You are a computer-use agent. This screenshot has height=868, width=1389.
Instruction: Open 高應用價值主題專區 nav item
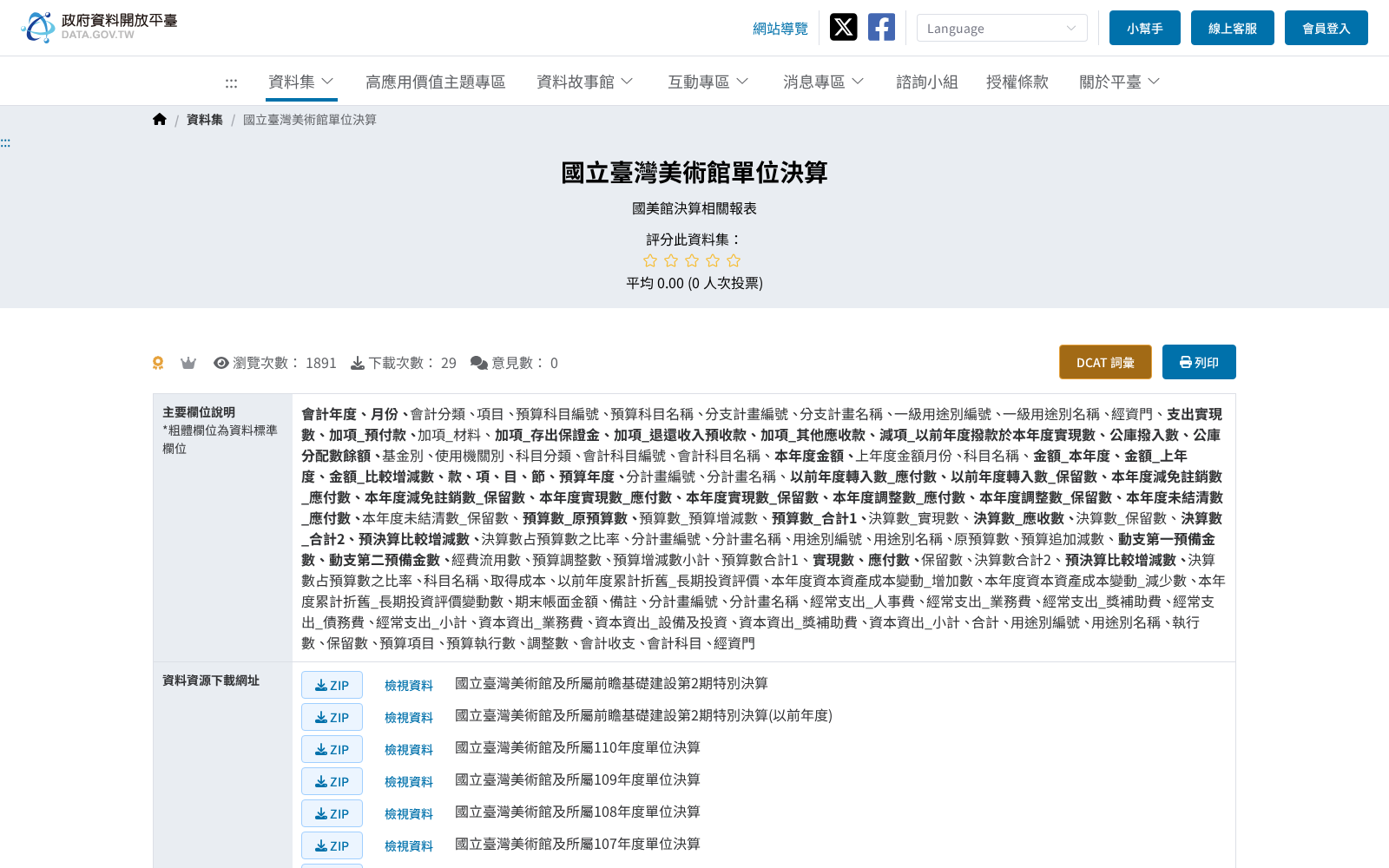pyautogui.click(x=436, y=82)
